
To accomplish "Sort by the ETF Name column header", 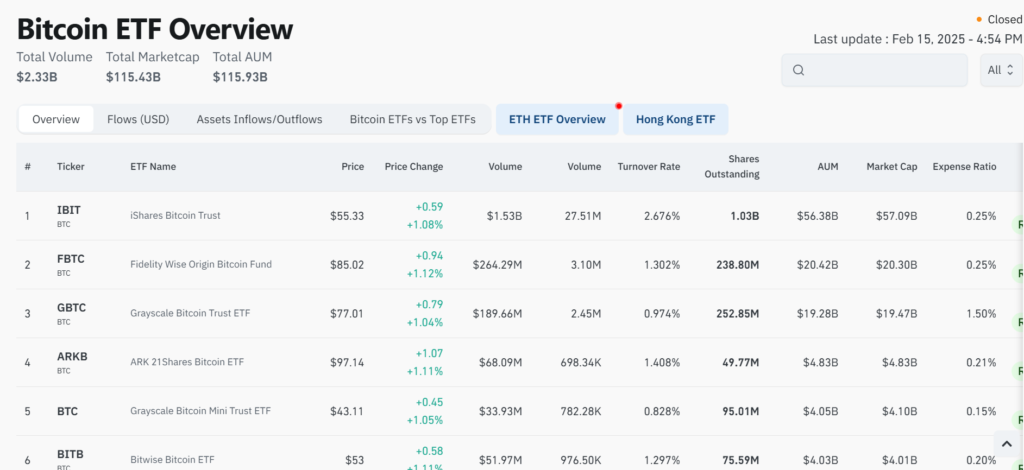I will 153,166.
